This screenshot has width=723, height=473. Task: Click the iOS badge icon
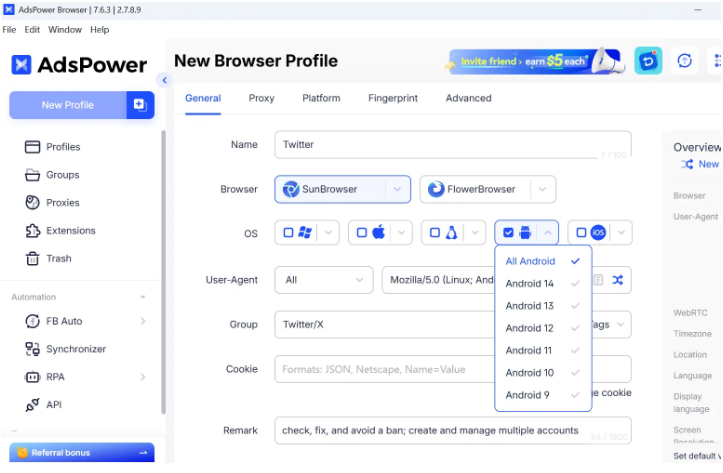(598, 233)
